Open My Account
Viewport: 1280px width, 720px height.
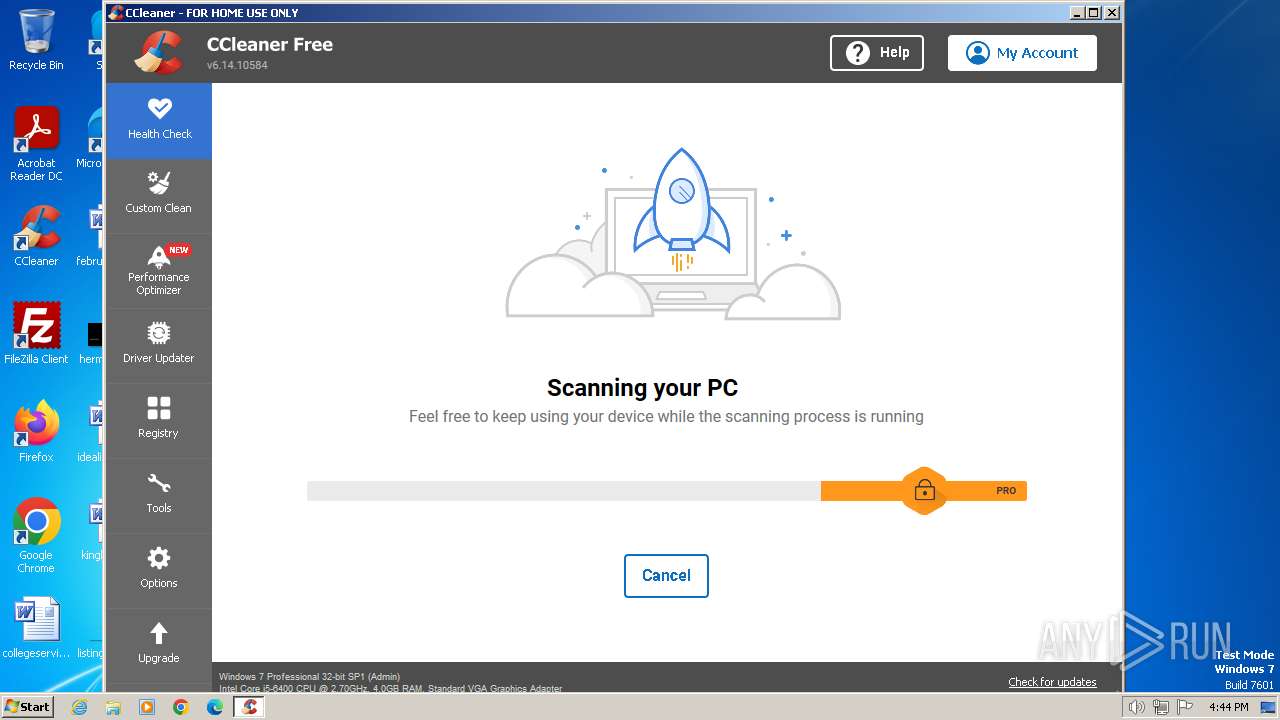point(1022,53)
